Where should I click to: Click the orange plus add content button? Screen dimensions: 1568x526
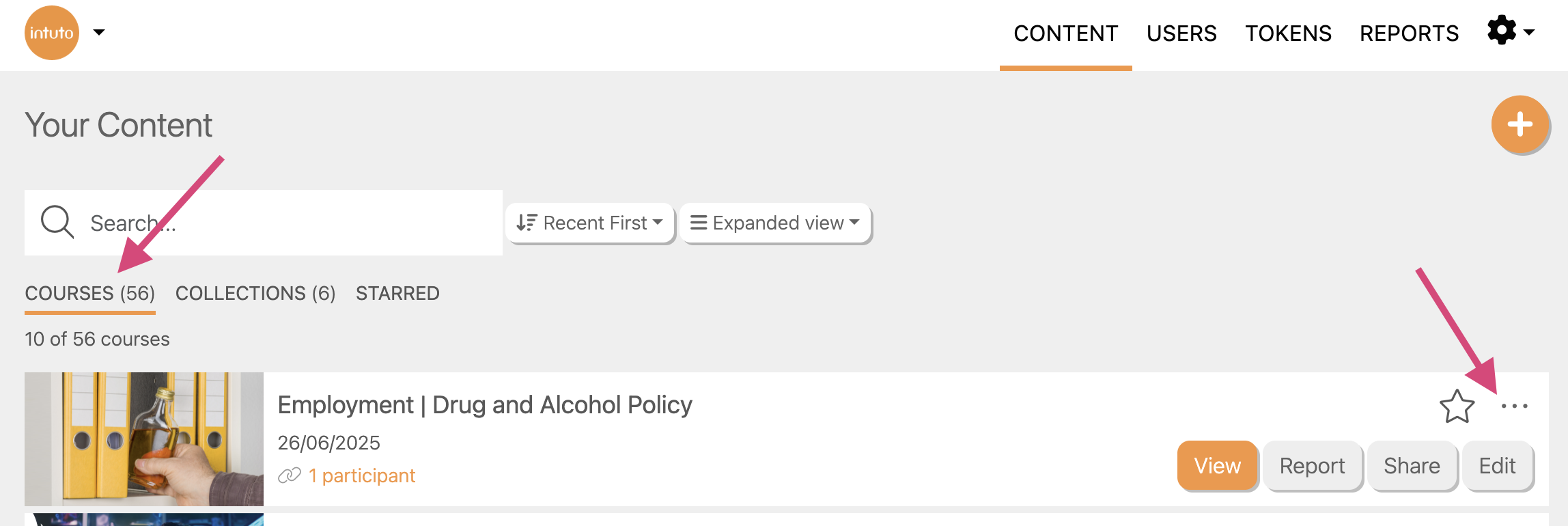[1520, 124]
